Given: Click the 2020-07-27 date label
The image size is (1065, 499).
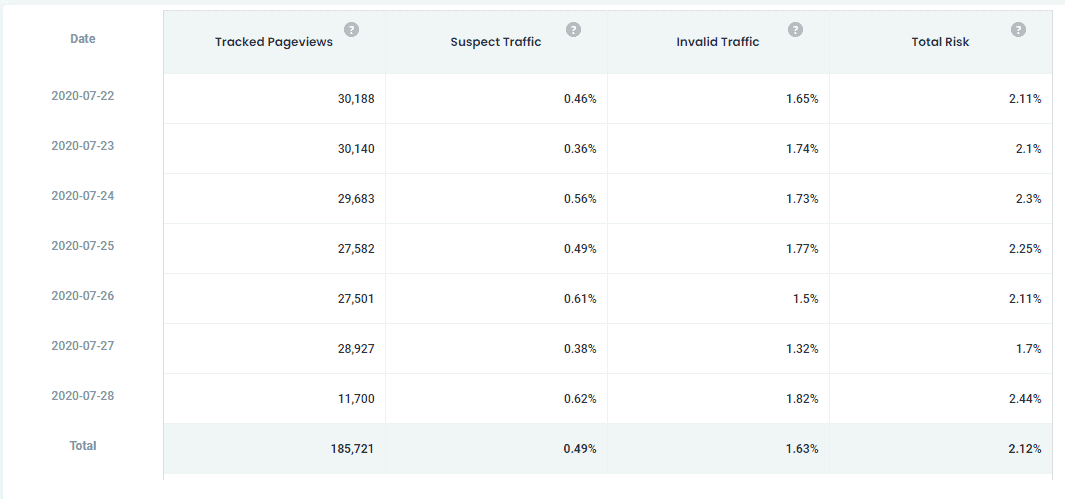Looking at the screenshot, I should (x=83, y=346).
